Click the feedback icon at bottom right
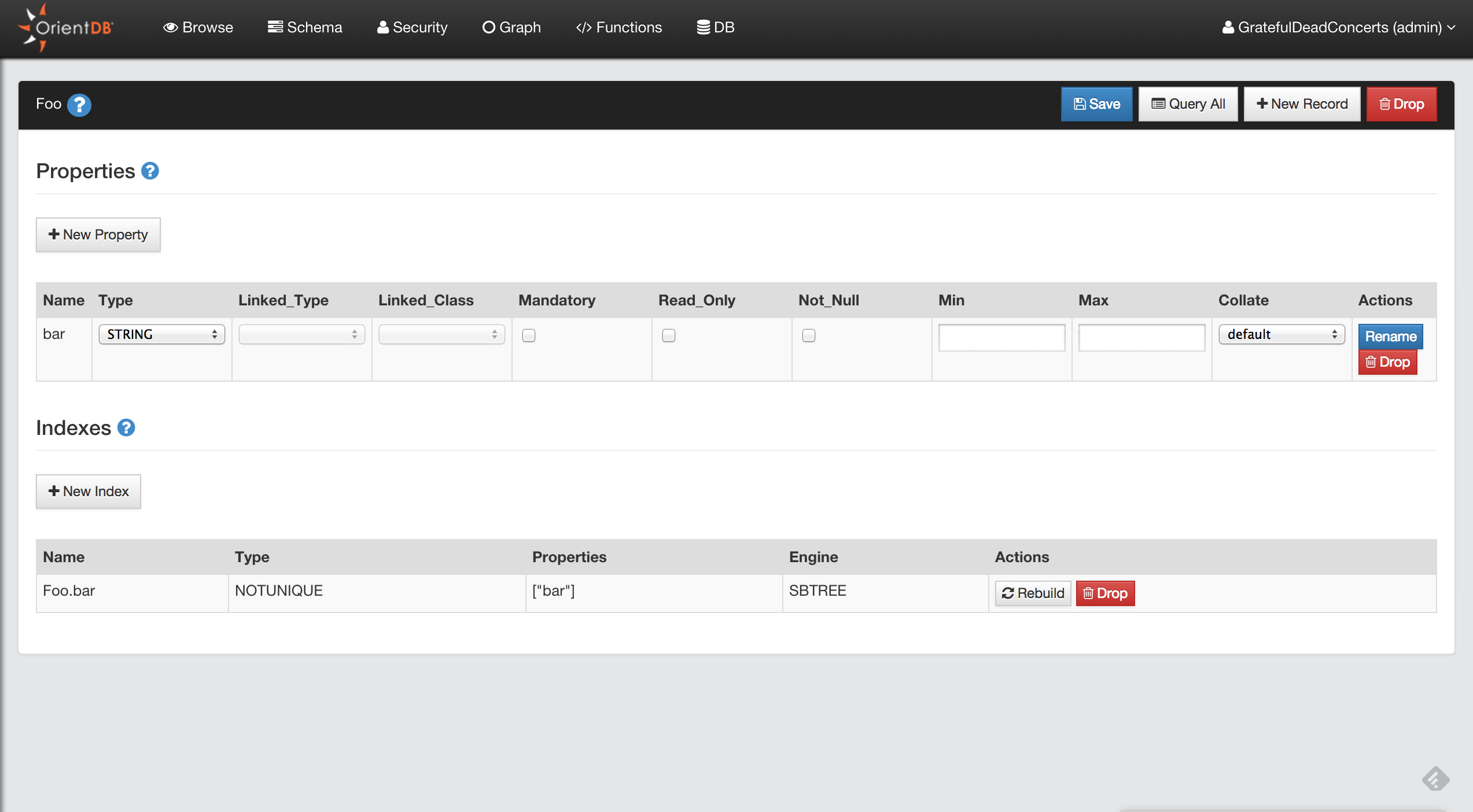The height and width of the screenshot is (812, 1473). (1435, 779)
